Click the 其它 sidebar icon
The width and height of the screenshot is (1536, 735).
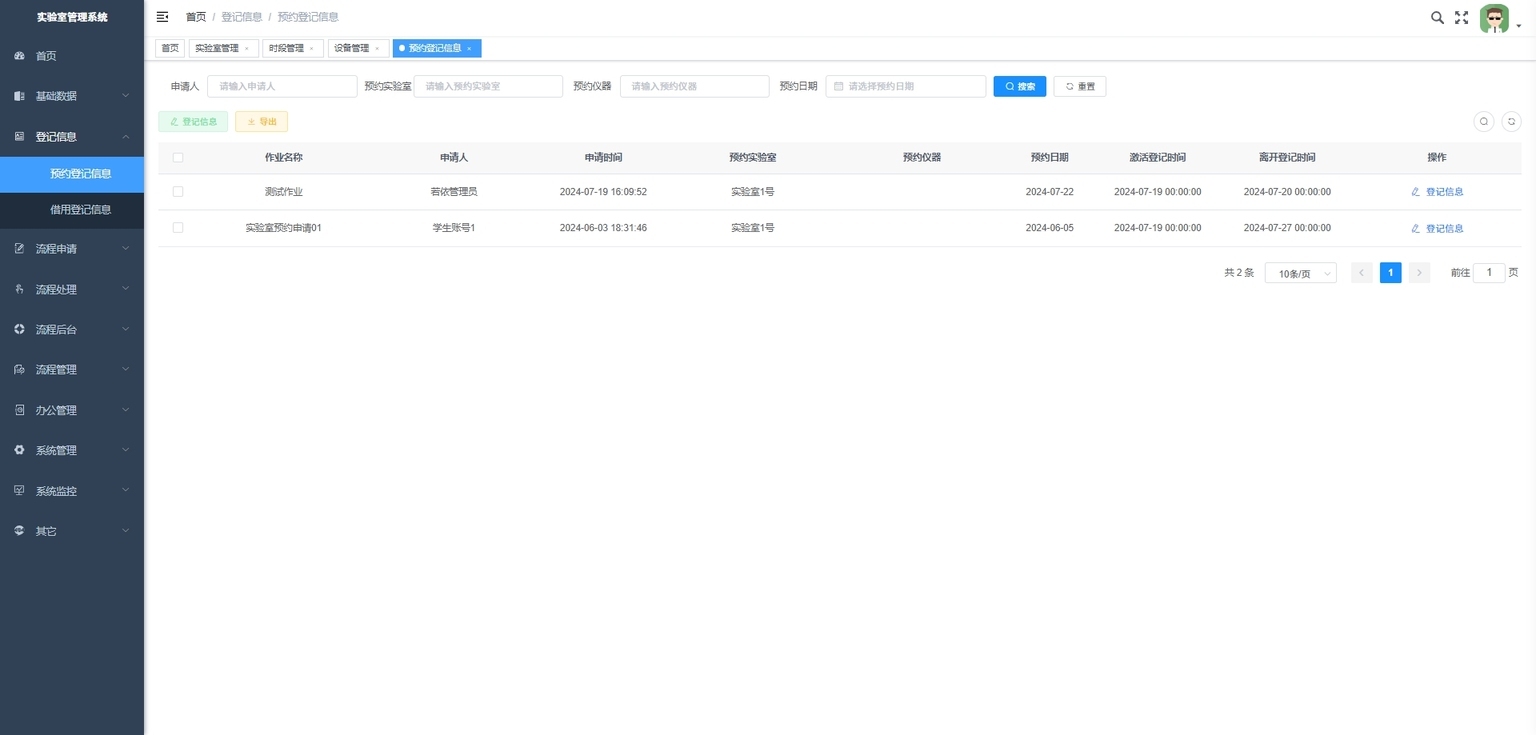coord(19,531)
